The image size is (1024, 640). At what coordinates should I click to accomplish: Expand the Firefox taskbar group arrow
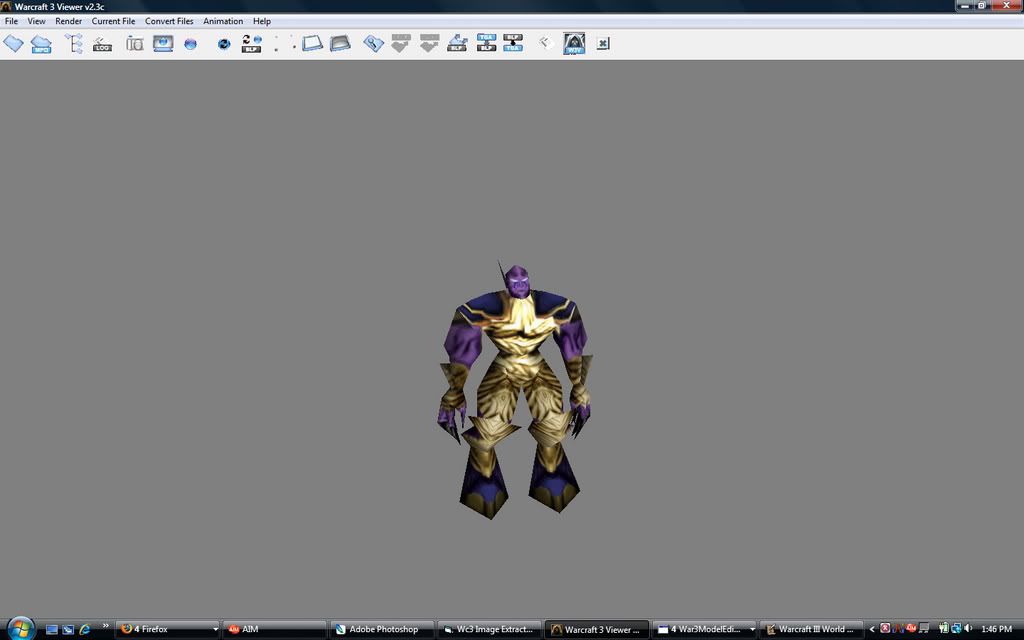click(x=215, y=630)
